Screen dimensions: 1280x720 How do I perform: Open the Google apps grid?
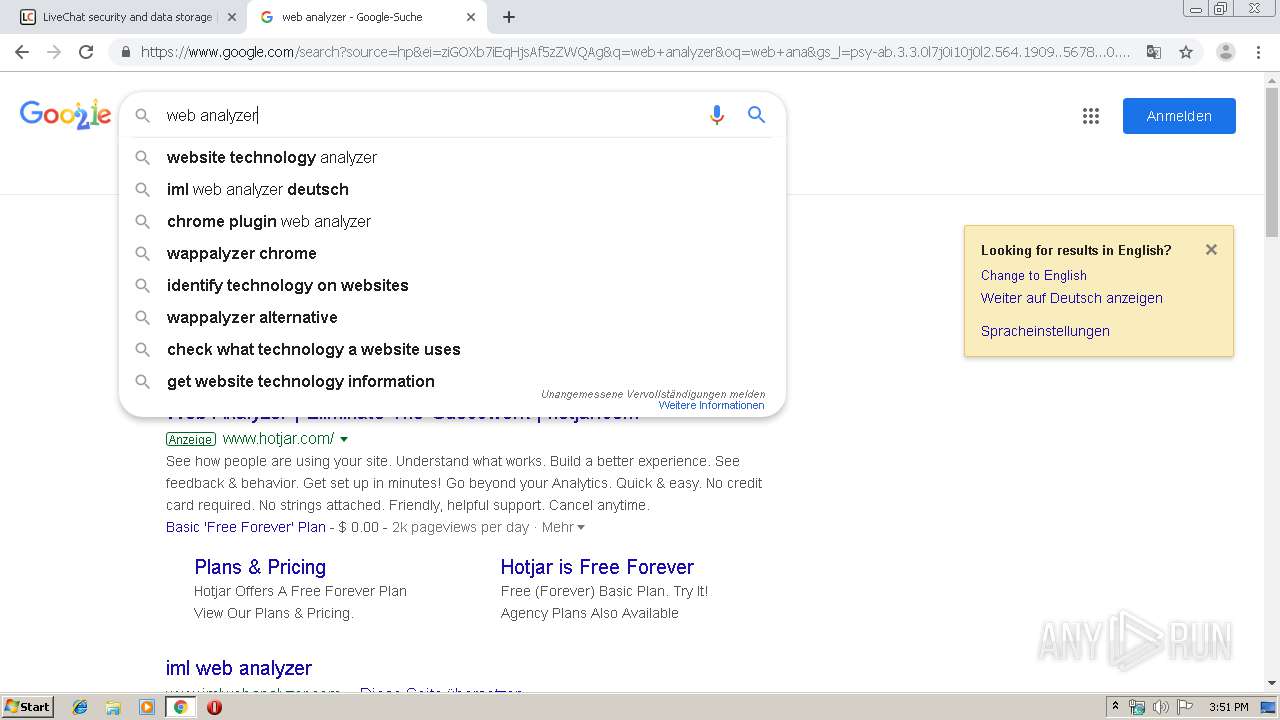point(1091,116)
